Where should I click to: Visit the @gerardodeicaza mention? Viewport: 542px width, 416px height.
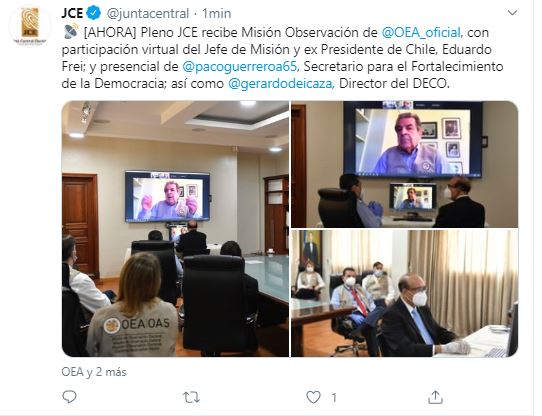pos(280,83)
